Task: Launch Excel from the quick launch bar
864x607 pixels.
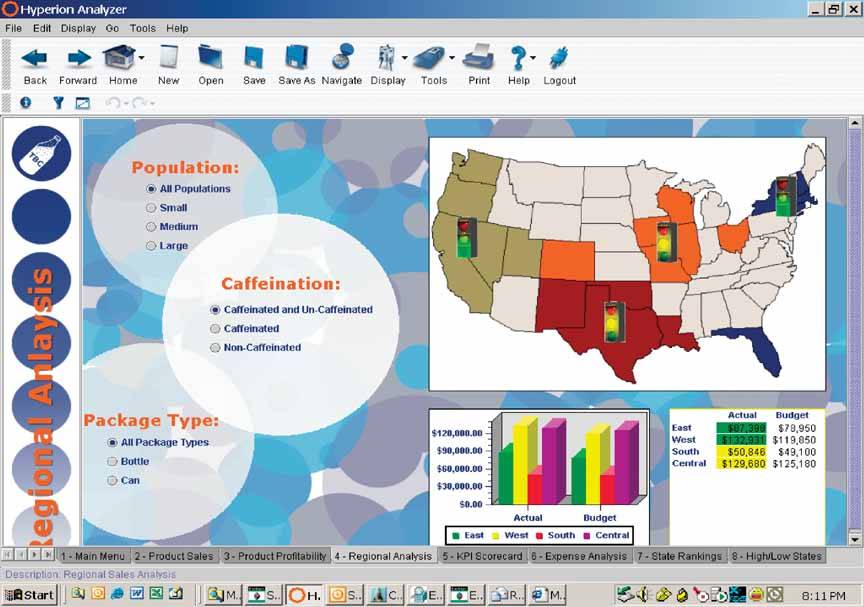Action: click(156, 594)
